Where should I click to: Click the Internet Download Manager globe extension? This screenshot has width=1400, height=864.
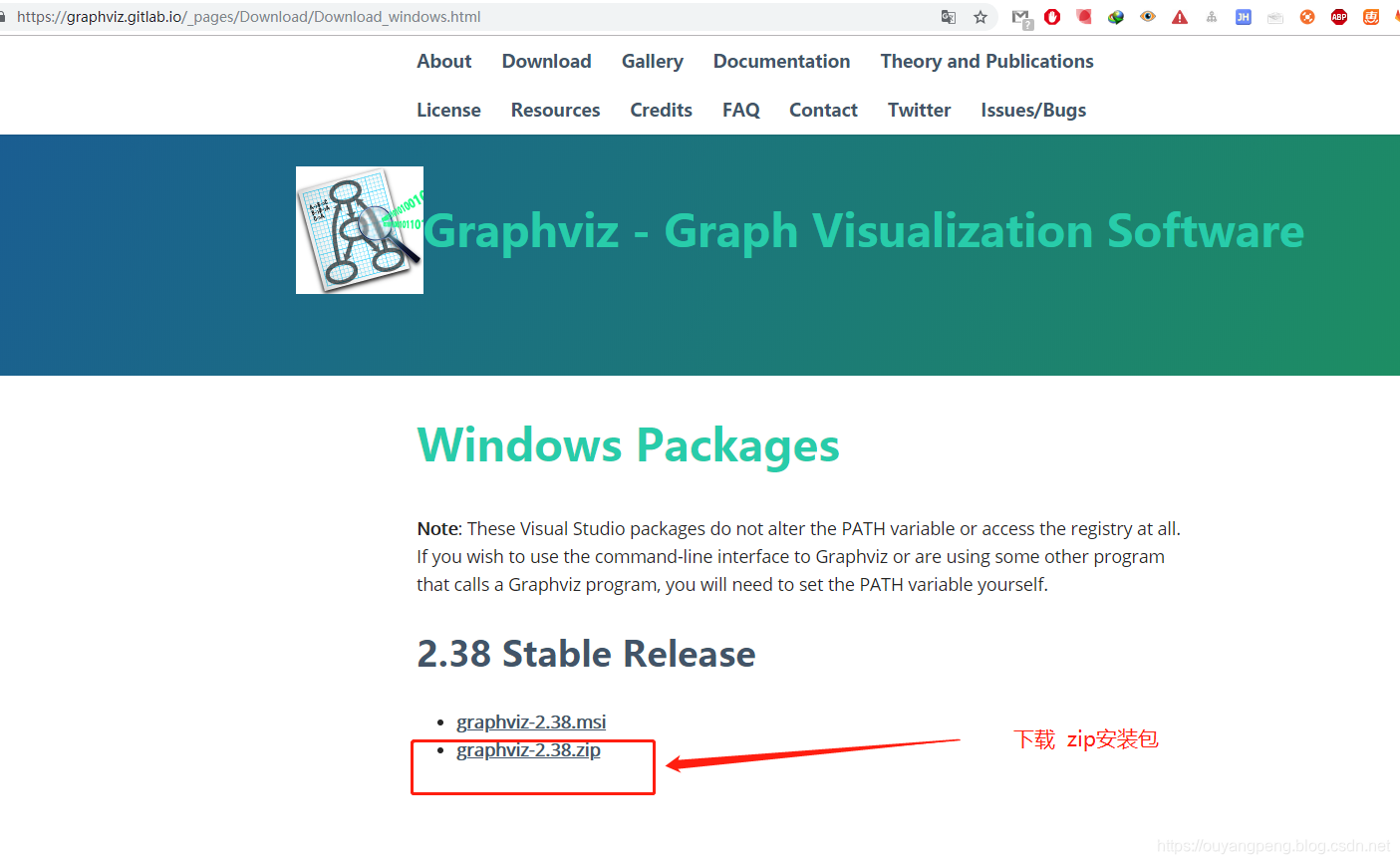pos(1116,17)
